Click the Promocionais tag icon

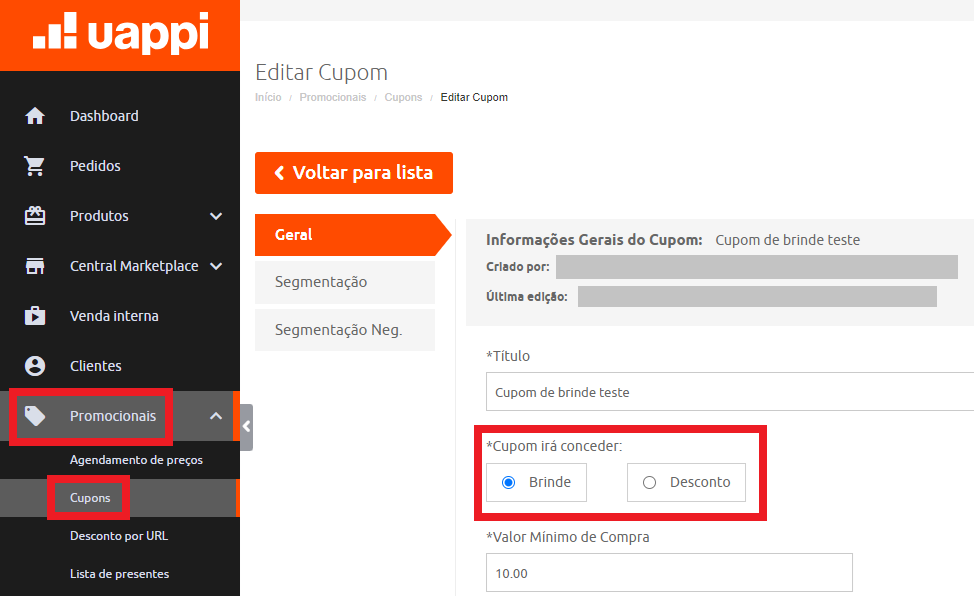[35, 416]
